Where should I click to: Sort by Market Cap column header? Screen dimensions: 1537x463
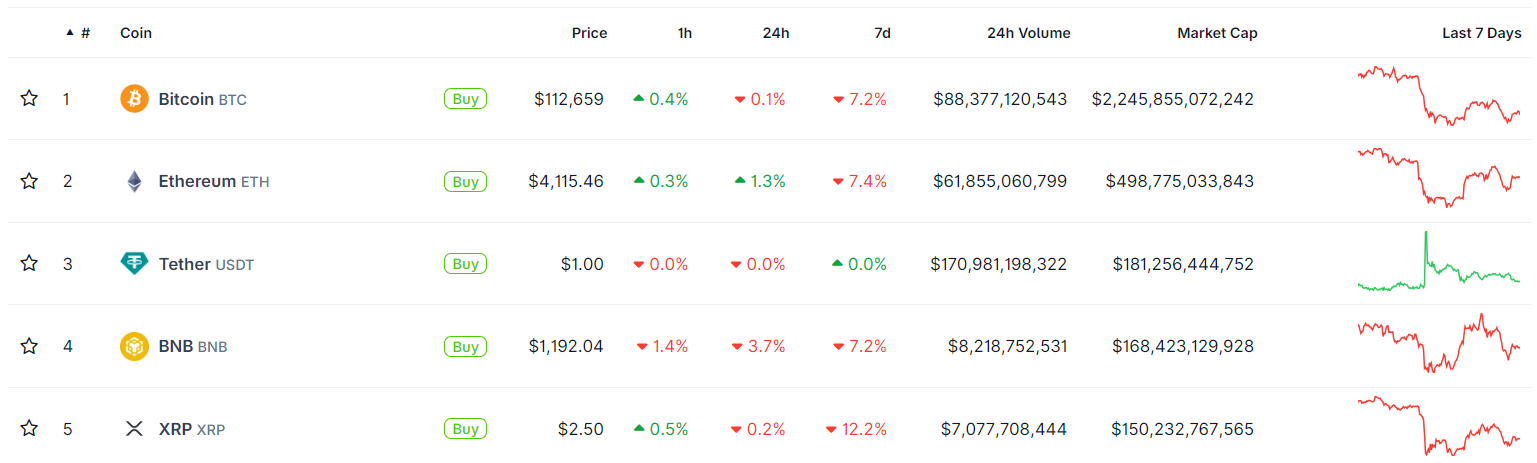[x=1217, y=33]
